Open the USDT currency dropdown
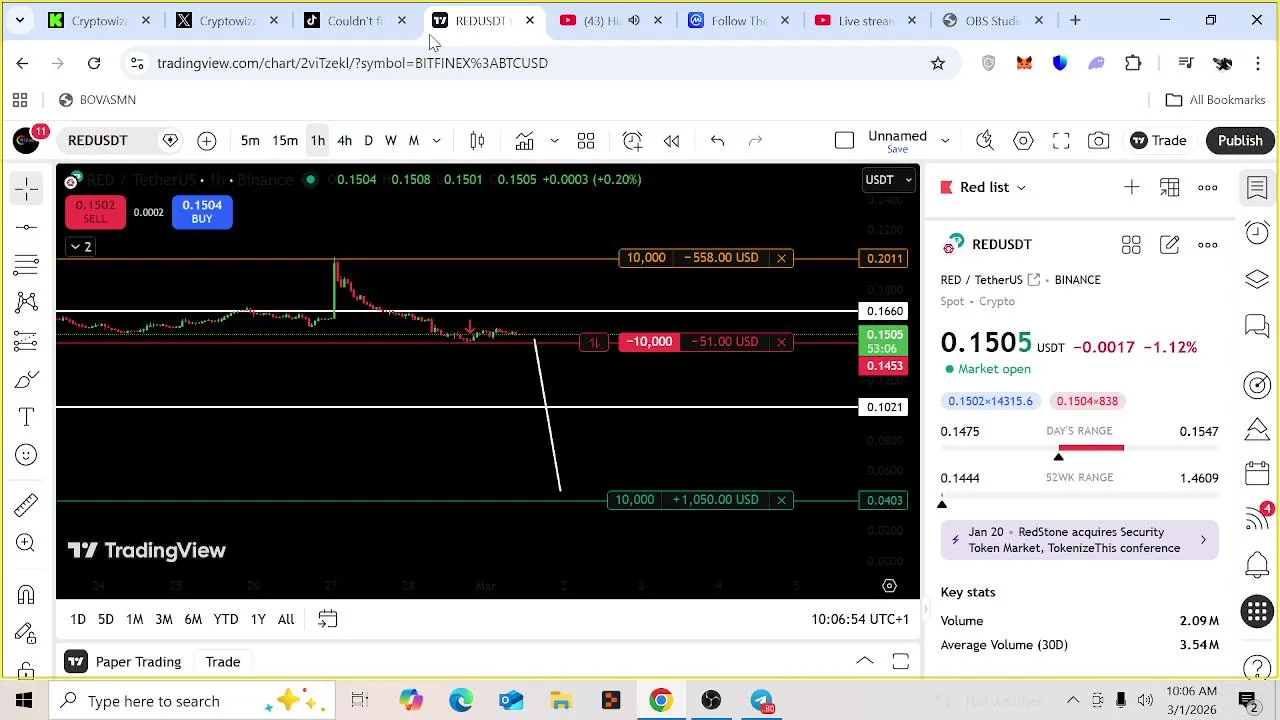This screenshot has height=720, width=1280. coord(888,180)
